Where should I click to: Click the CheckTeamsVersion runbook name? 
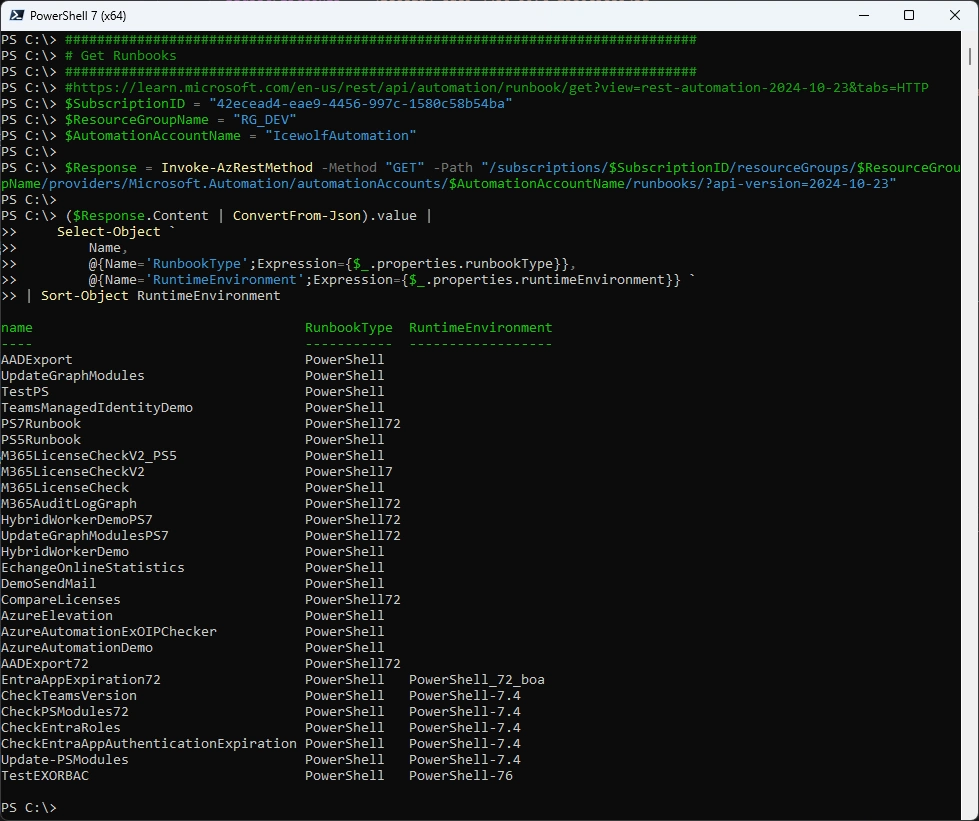[x=69, y=696]
